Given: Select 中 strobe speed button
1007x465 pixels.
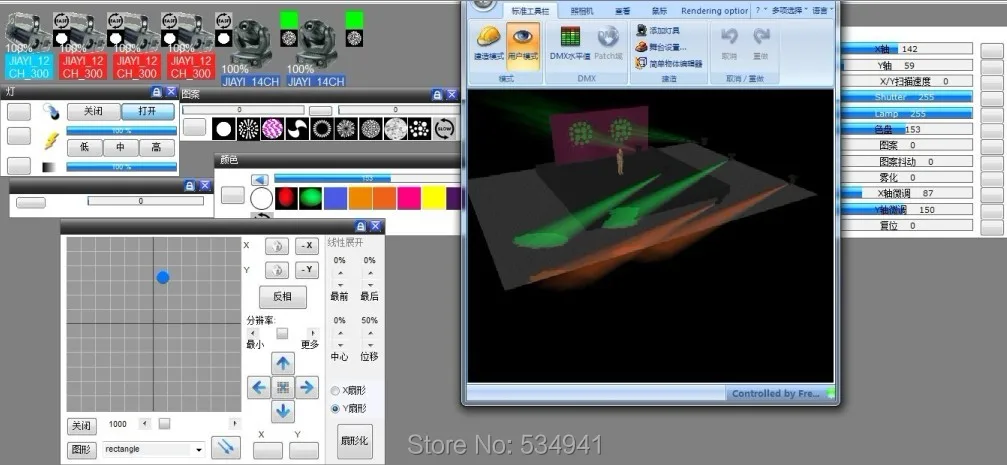Looking at the screenshot, I should point(121,148).
